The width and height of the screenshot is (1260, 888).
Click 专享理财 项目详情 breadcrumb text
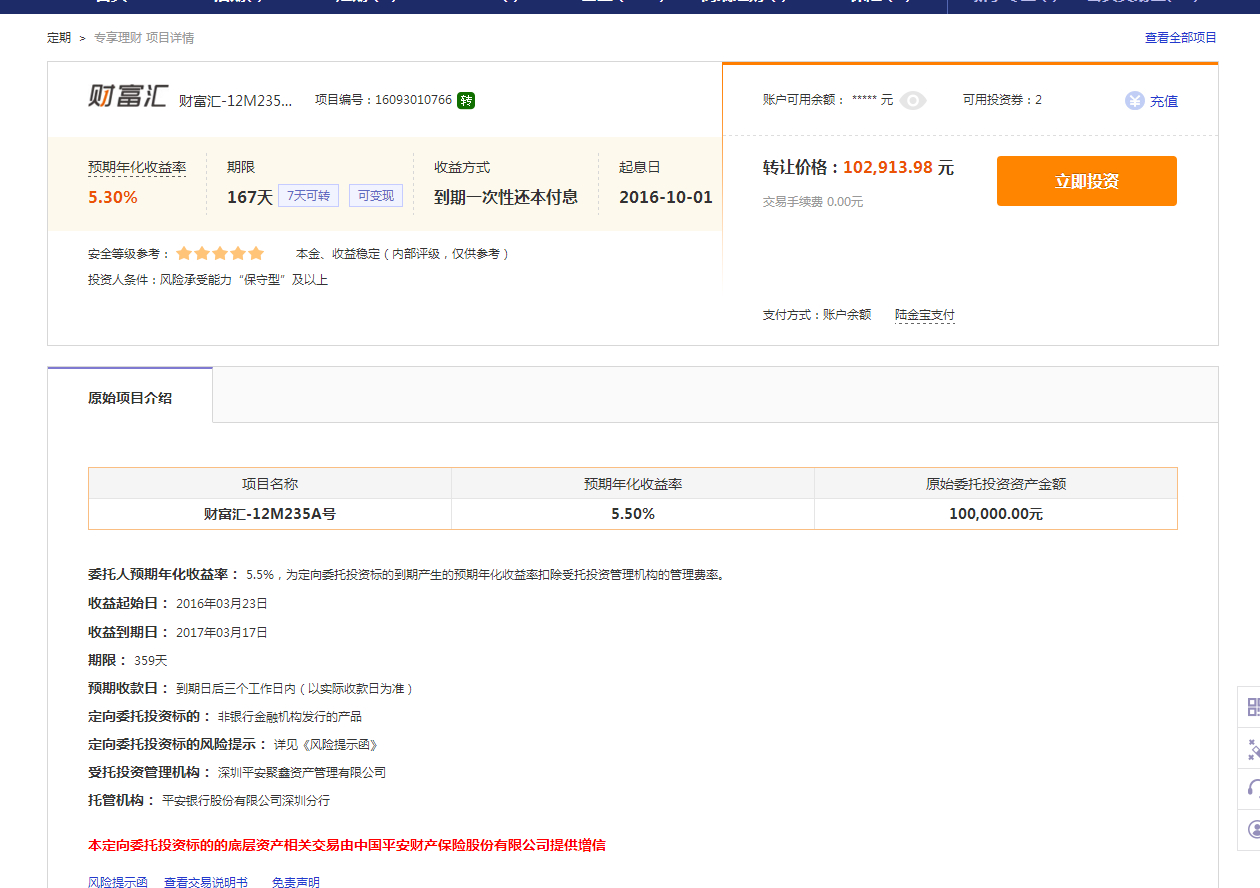tap(144, 38)
